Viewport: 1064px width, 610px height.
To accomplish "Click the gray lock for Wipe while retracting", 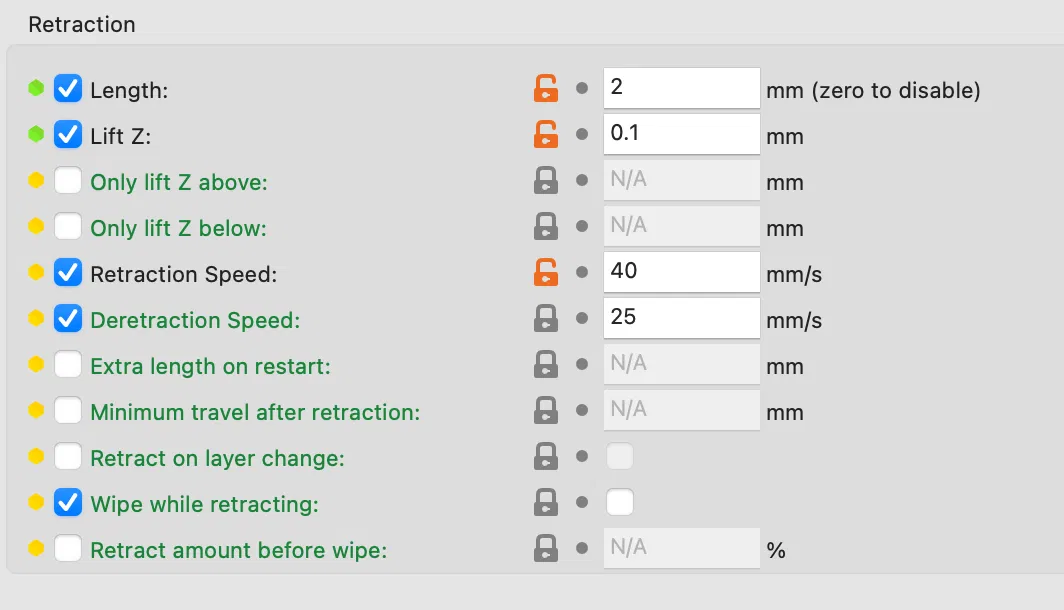I will 545,503.
